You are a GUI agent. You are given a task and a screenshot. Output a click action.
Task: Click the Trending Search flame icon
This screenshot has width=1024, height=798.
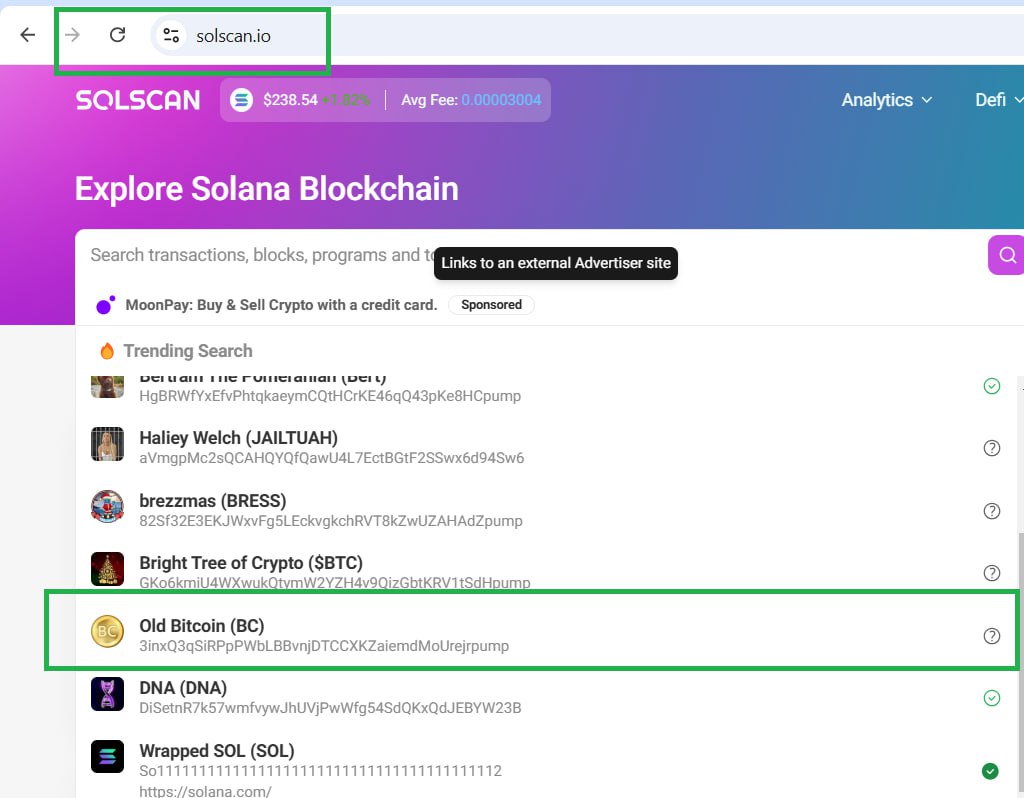pyautogui.click(x=107, y=351)
